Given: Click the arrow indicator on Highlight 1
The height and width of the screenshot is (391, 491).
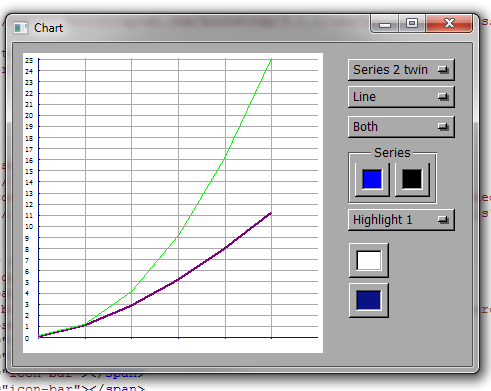Looking at the screenshot, I should click(443, 220).
